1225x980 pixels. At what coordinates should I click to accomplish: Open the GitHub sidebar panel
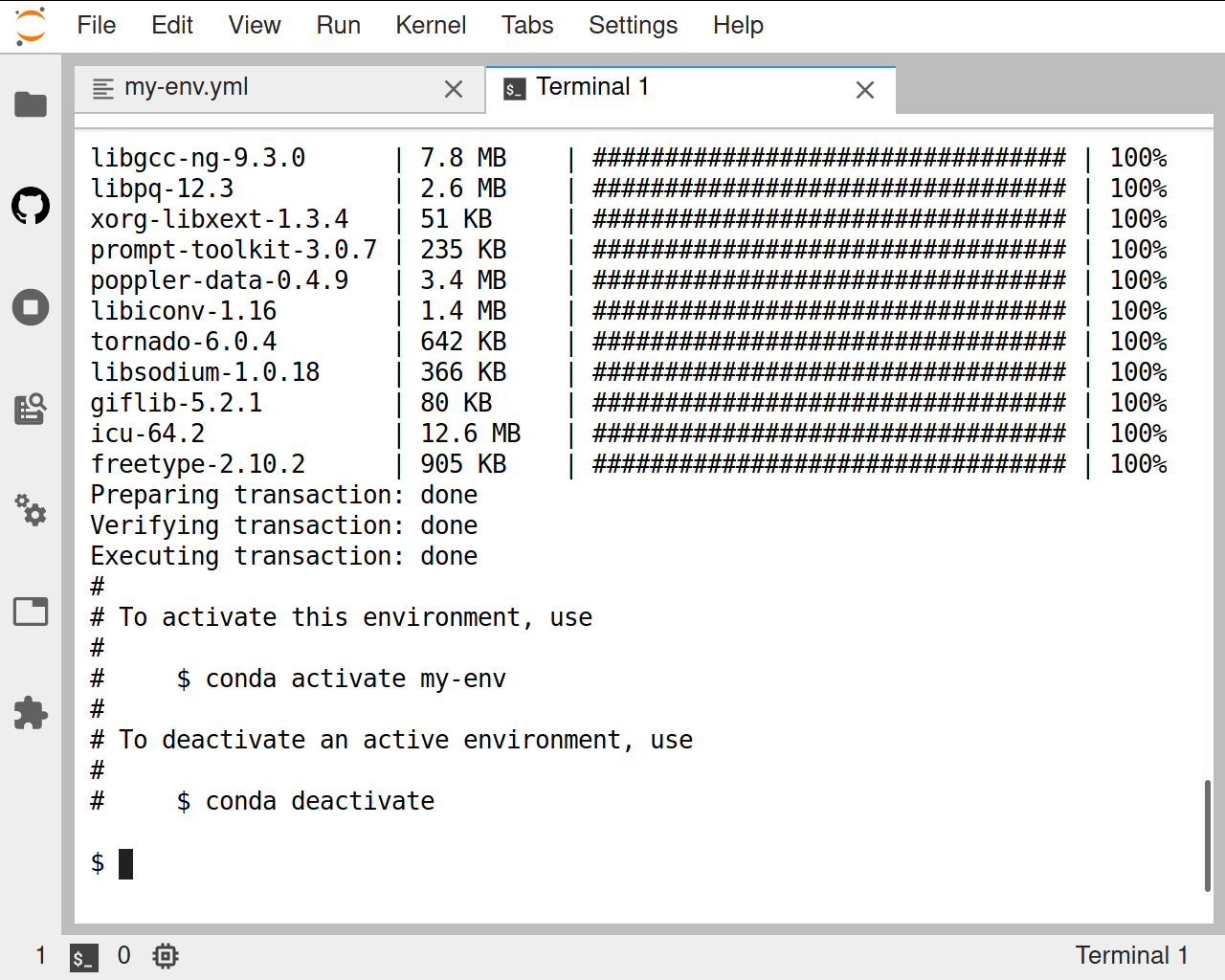(x=31, y=206)
